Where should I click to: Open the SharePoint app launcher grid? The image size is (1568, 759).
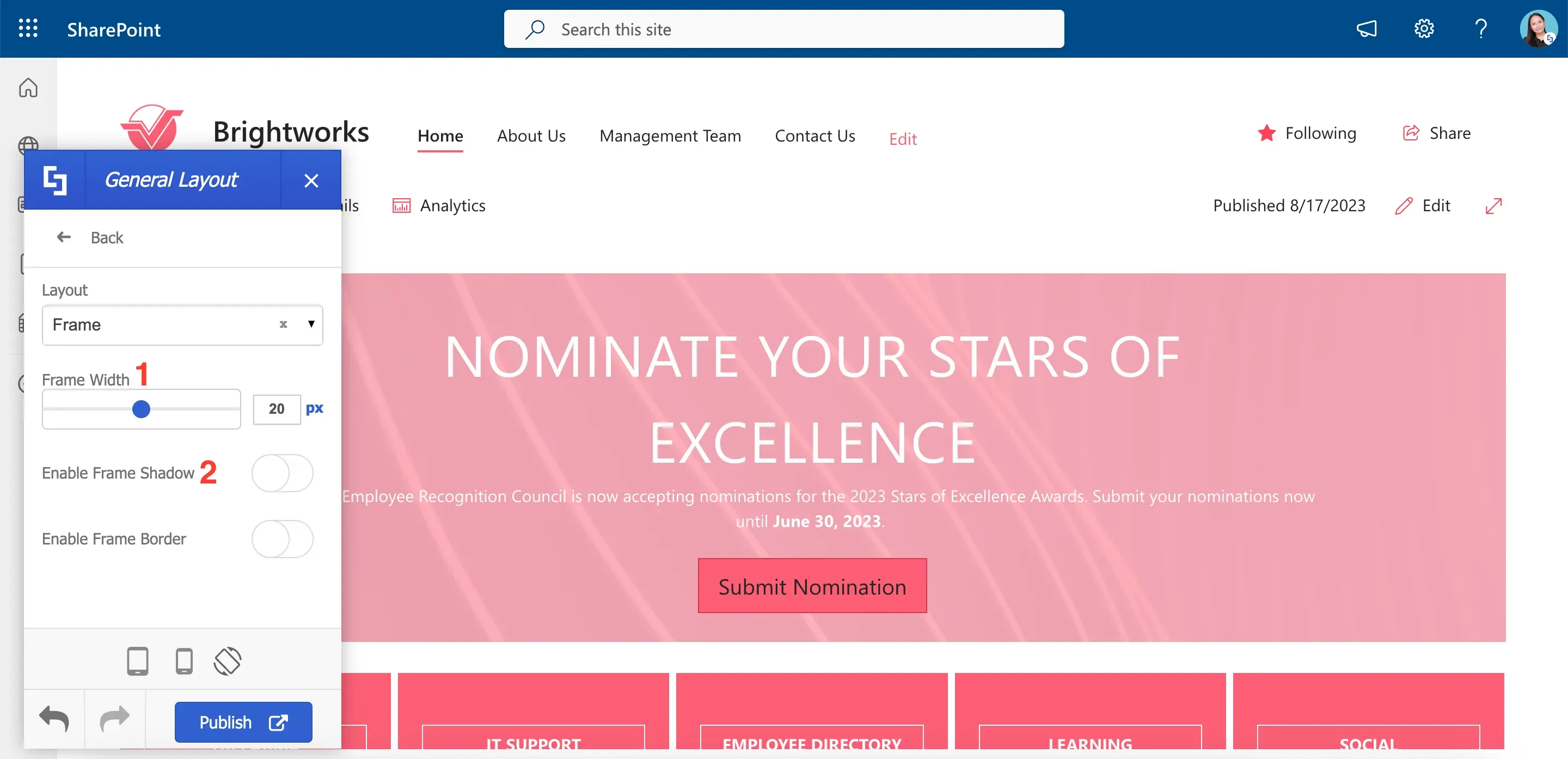(x=28, y=29)
